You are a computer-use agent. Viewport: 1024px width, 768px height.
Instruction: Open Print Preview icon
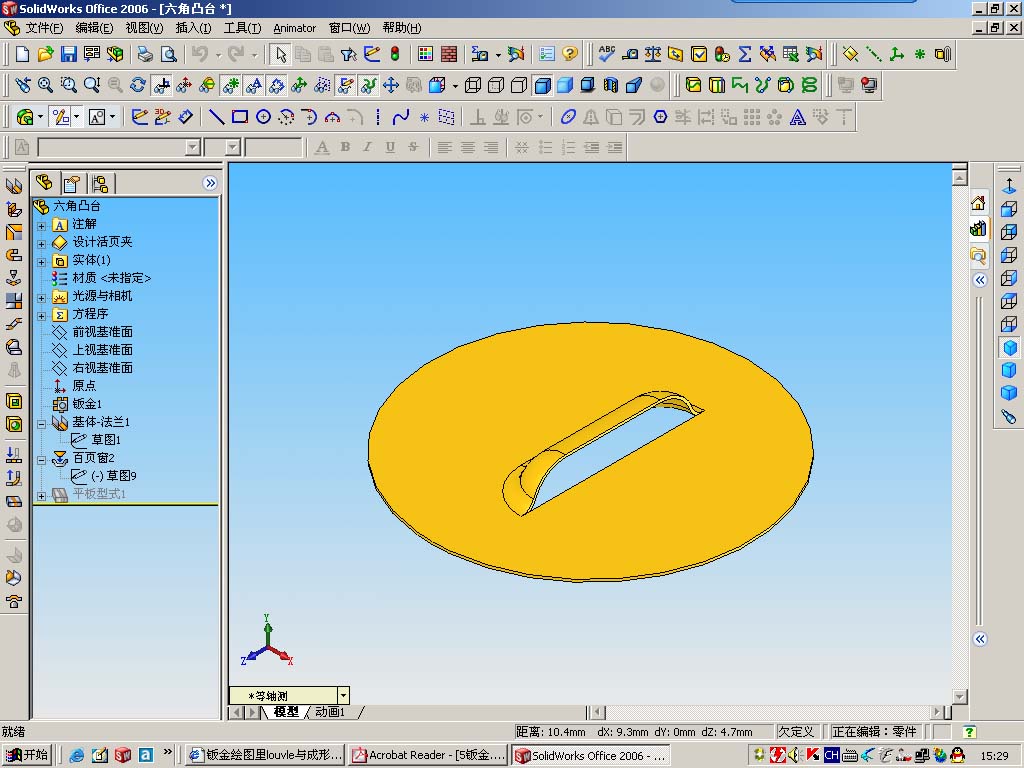(168, 54)
